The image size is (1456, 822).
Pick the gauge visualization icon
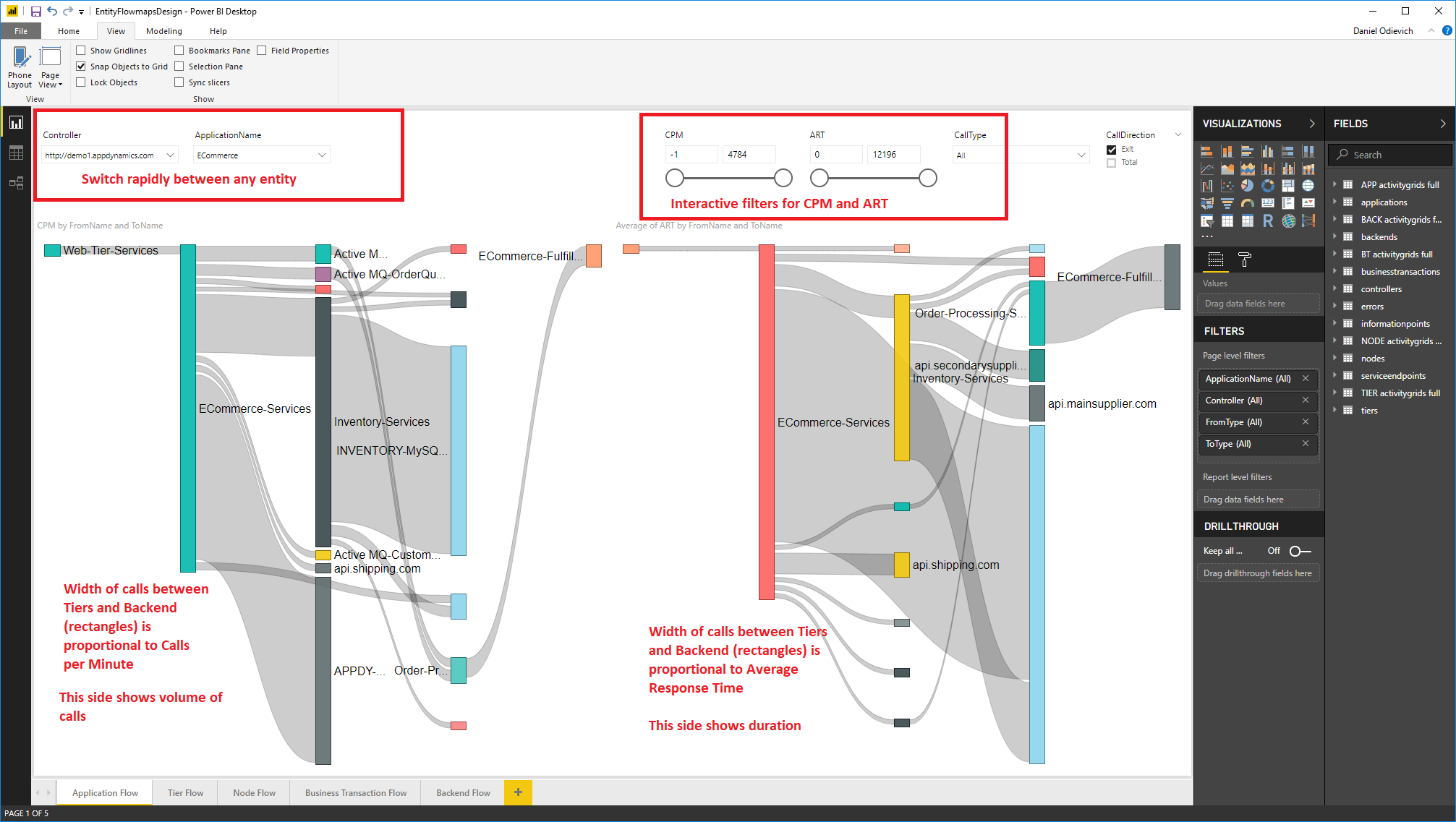point(1248,203)
